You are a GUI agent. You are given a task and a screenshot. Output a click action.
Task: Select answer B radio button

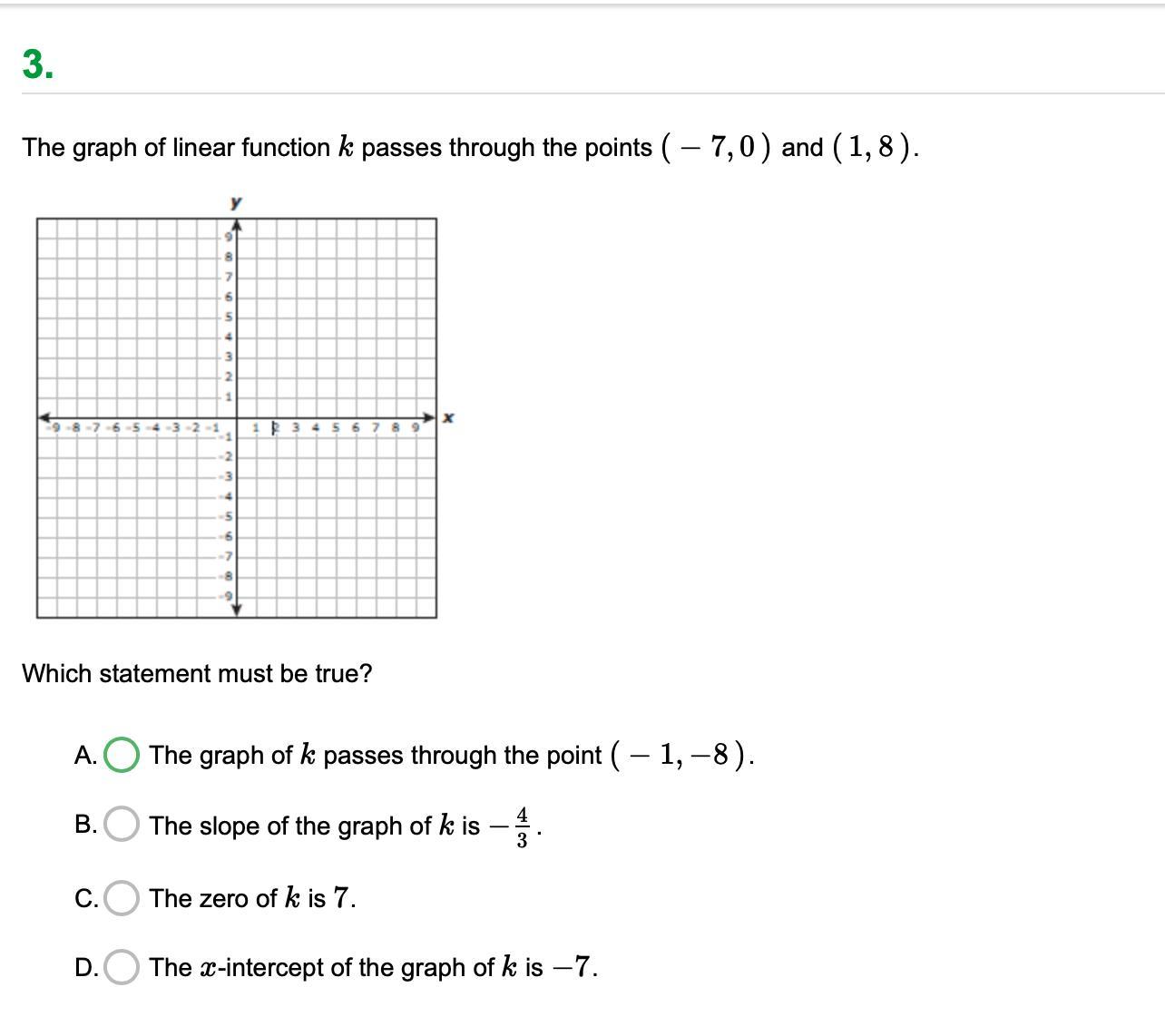tap(122, 825)
